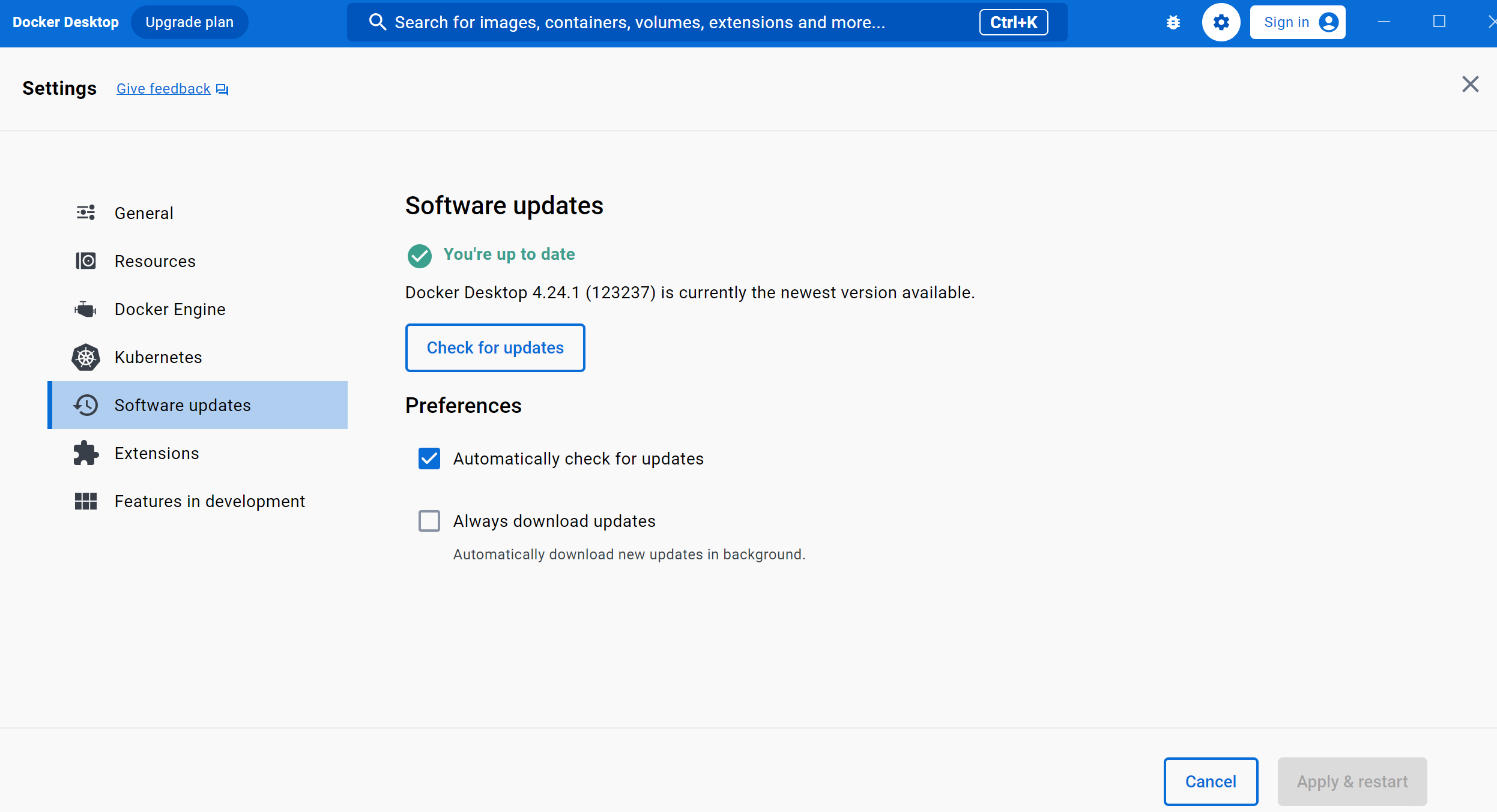The image size is (1497, 812).
Task: Click the Extensions puzzle piece icon
Action: click(85, 453)
